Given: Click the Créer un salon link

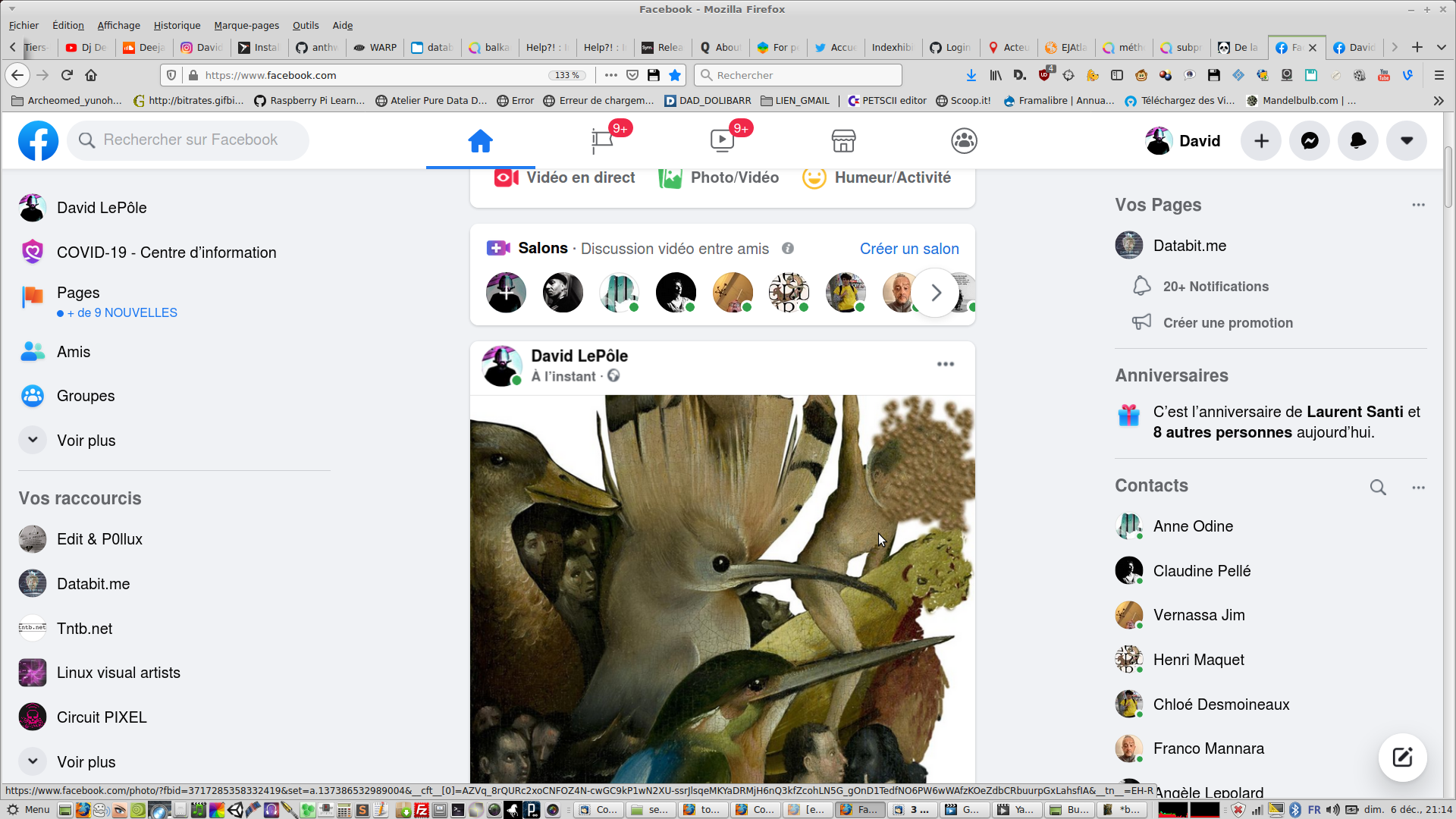Looking at the screenshot, I should [908, 249].
